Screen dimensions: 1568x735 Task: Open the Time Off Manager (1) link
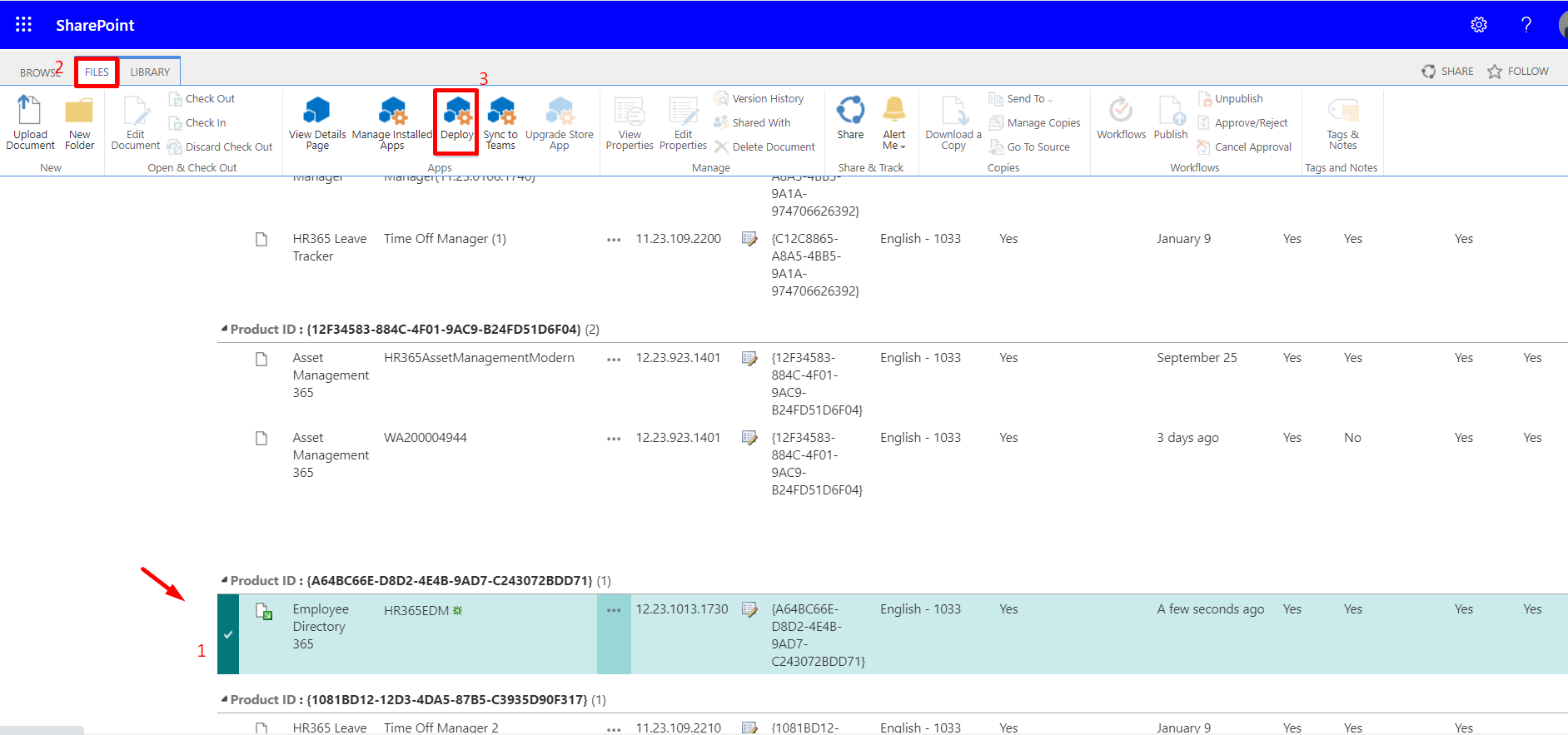pyautogui.click(x=445, y=238)
